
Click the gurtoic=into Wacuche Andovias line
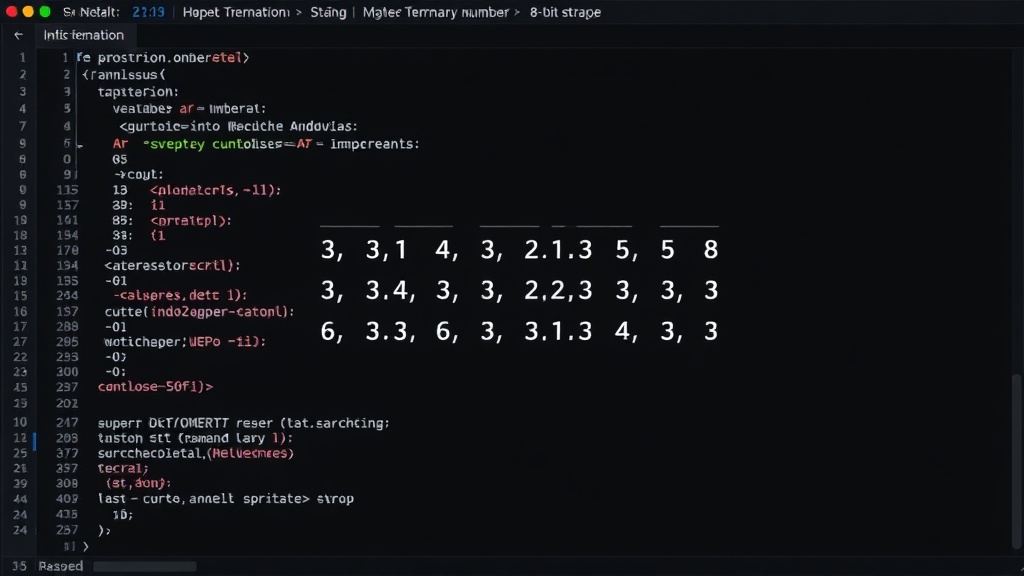[238, 126]
